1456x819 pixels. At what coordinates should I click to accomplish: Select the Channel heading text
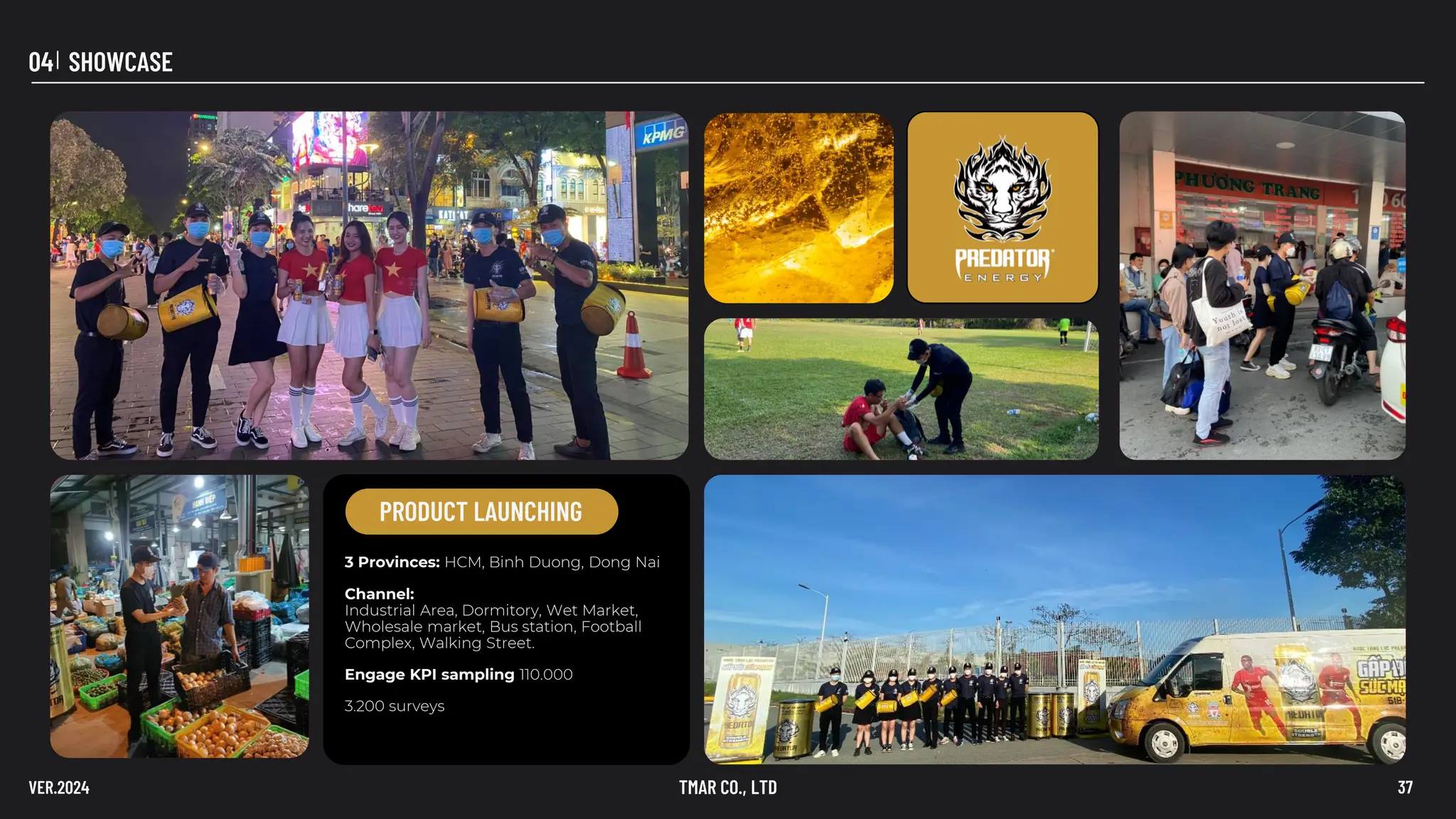pos(379,594)
